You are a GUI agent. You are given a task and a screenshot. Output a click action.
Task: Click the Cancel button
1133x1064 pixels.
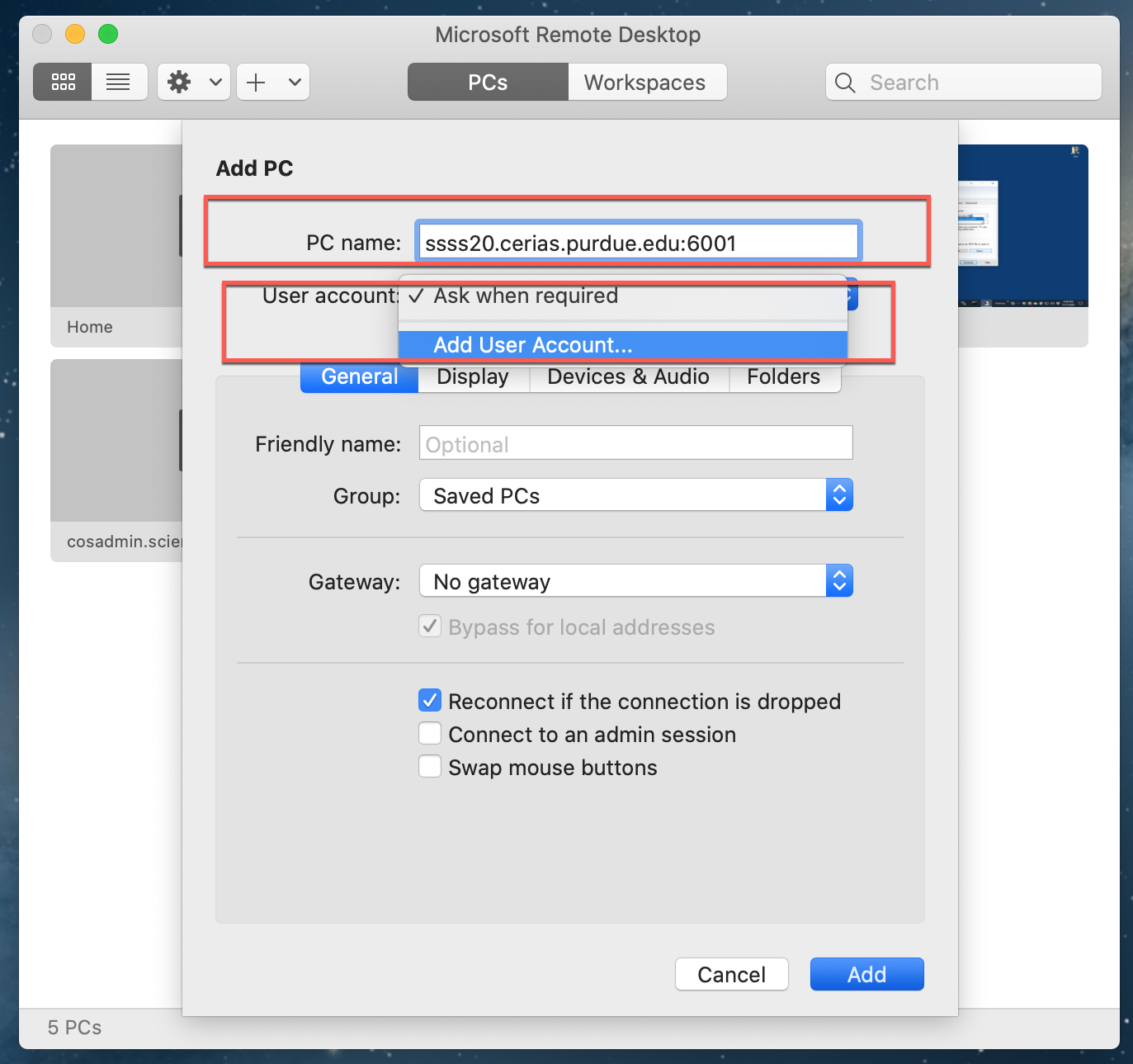tap(732, 974)
